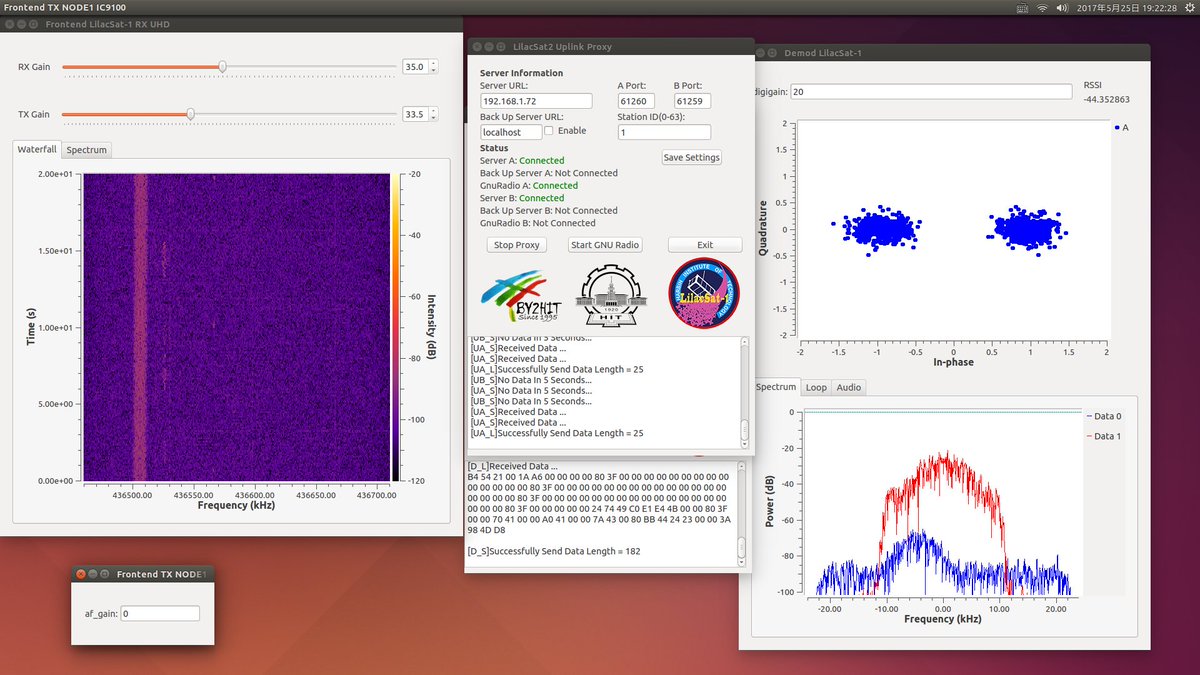Screen dimensions: 1200x675
Task: Open the Wi-Fi network indicator
Action: click(1042, 7)
